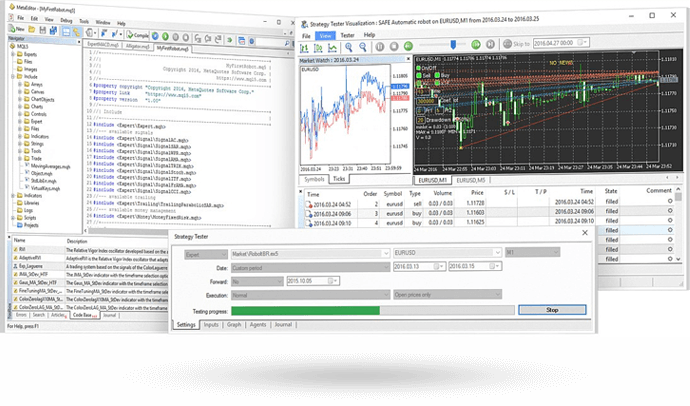Select the 2016.03.24 09:06 order row
The width and height of the screenshot is (690, 406).
[x=488, y=213]
